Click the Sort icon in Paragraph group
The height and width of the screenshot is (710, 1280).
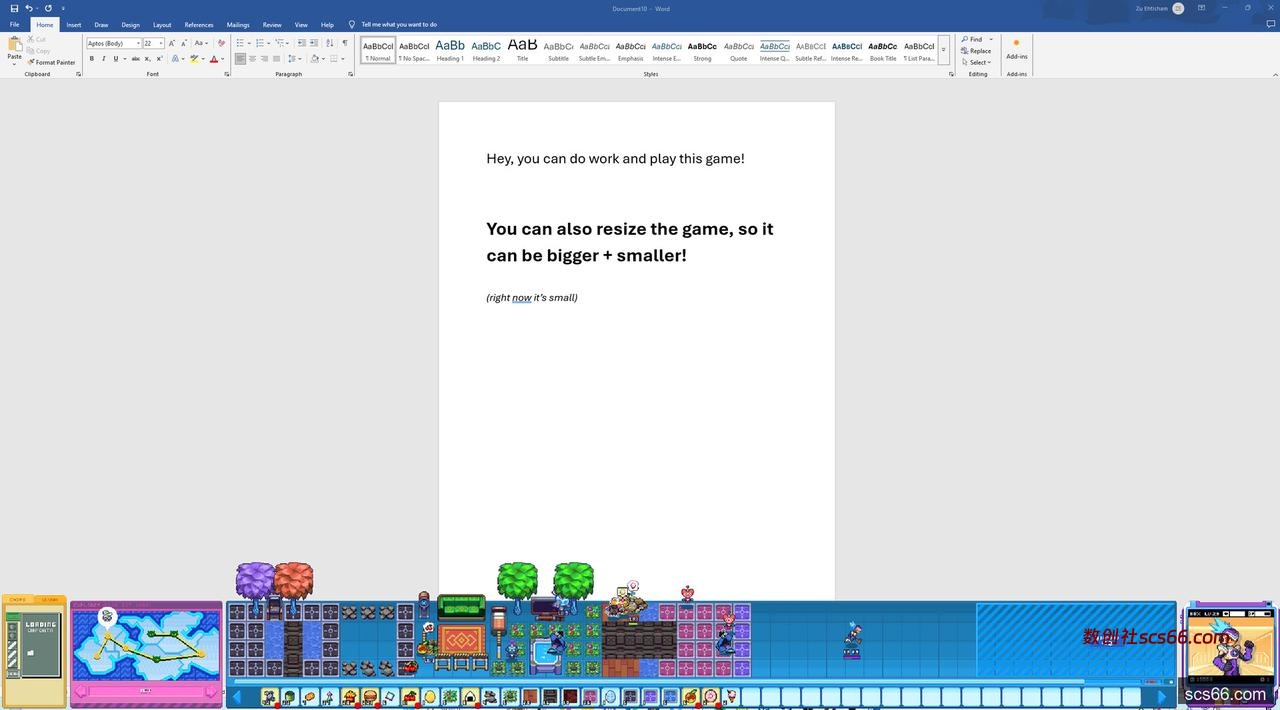click(x=329, y=43)
